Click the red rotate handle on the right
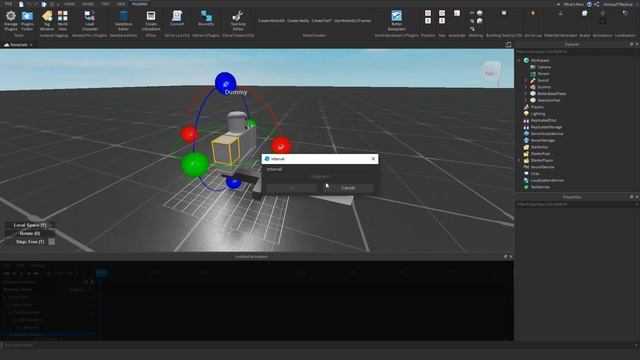This screenshot has height=360, width=640. tap(281, 146)
